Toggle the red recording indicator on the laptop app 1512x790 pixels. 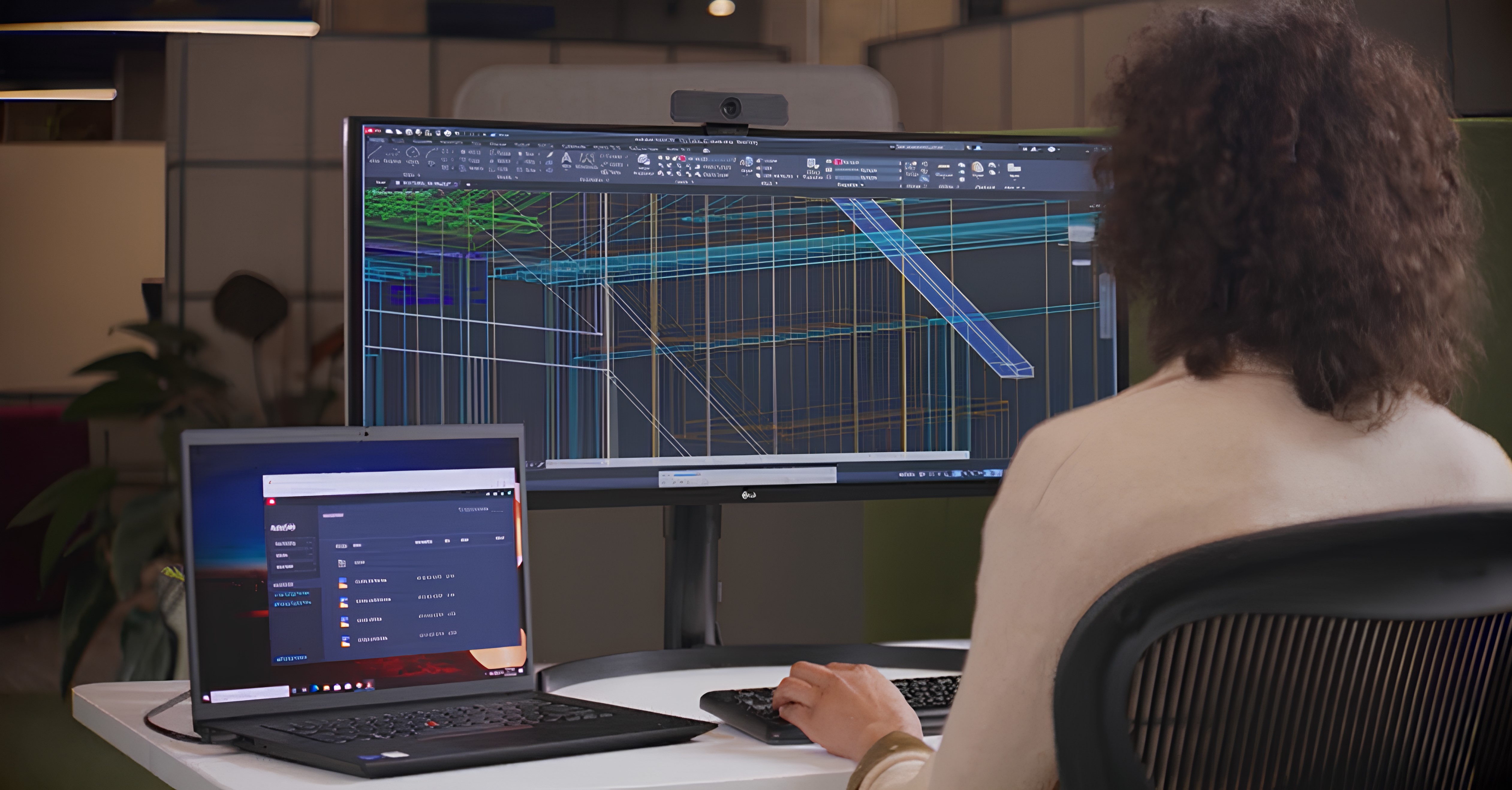pyautogui.click(x=271, y=502)
